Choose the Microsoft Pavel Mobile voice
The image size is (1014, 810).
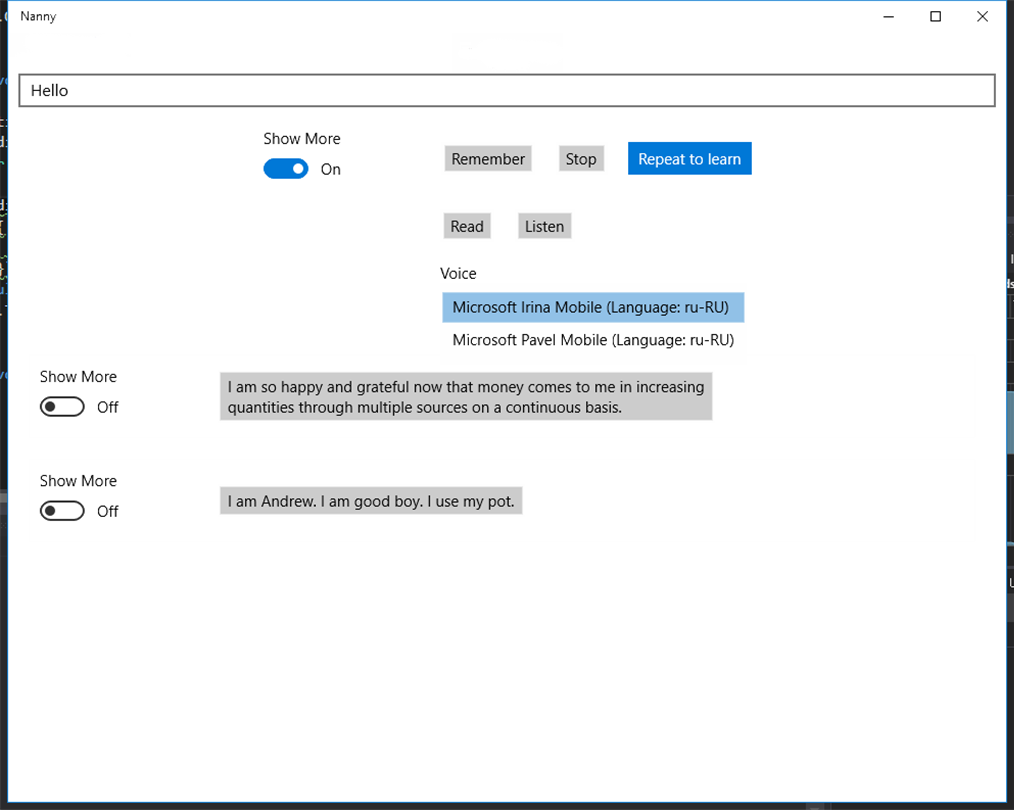pyautogui.click(x=592, y=340)
